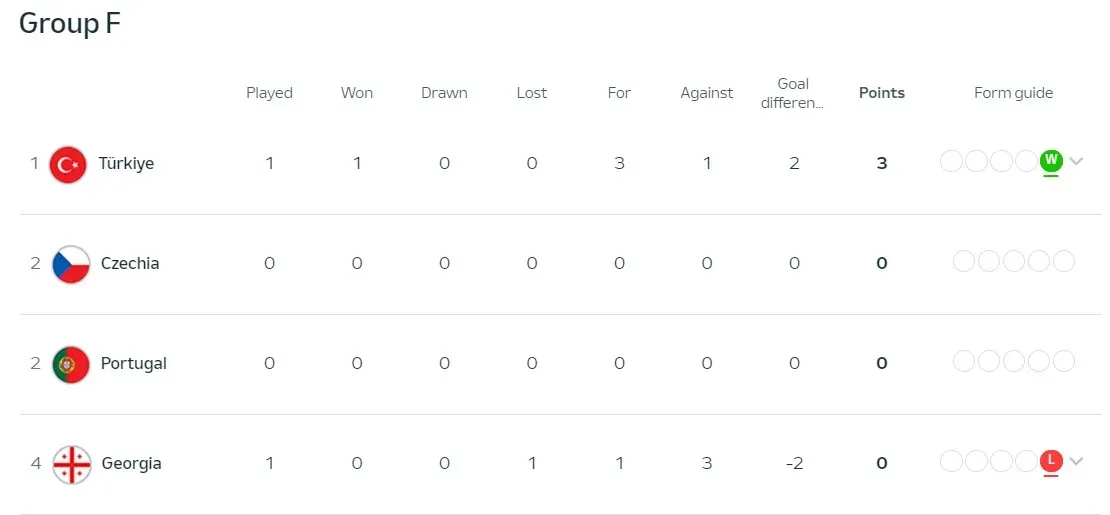
Task: Expand Türkiye's form guide chevron
Action: (1076, 161)
